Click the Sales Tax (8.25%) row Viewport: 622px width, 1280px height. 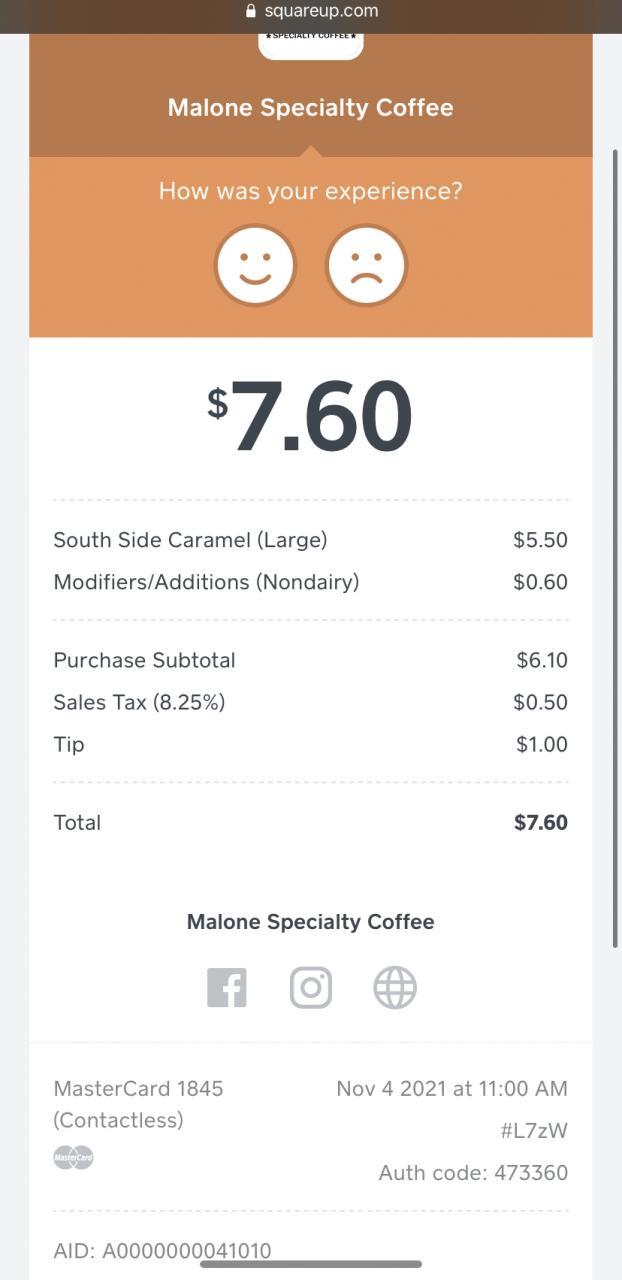click(139, 702)
